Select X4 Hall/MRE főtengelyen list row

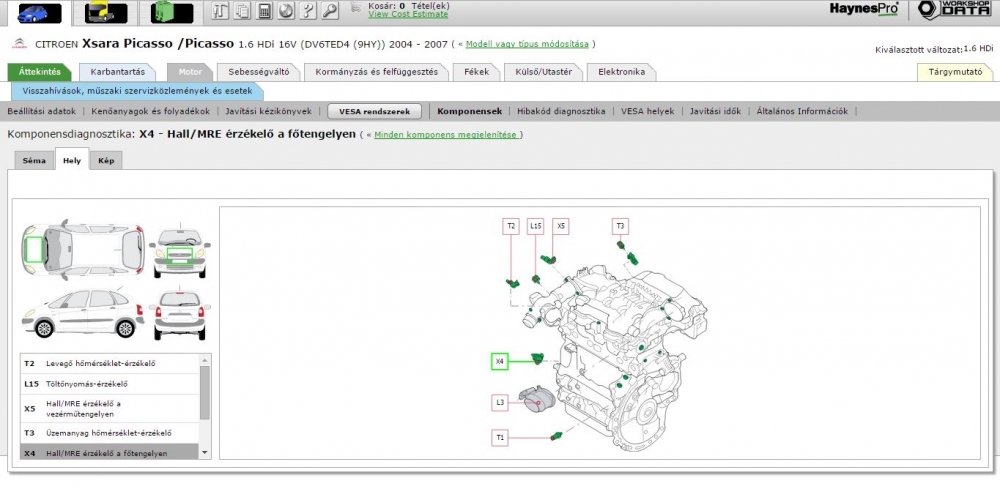click(110, 451)
